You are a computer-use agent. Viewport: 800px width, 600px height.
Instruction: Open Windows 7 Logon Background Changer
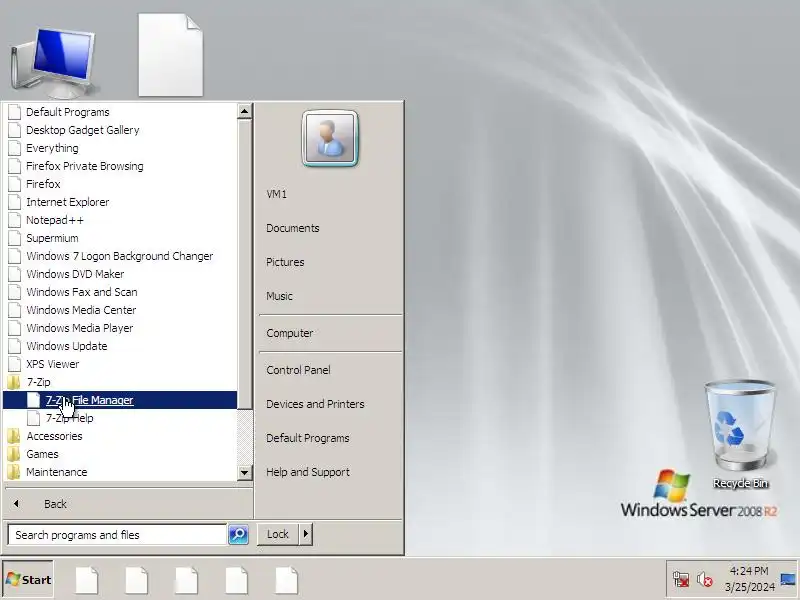[x=120, y=256]
